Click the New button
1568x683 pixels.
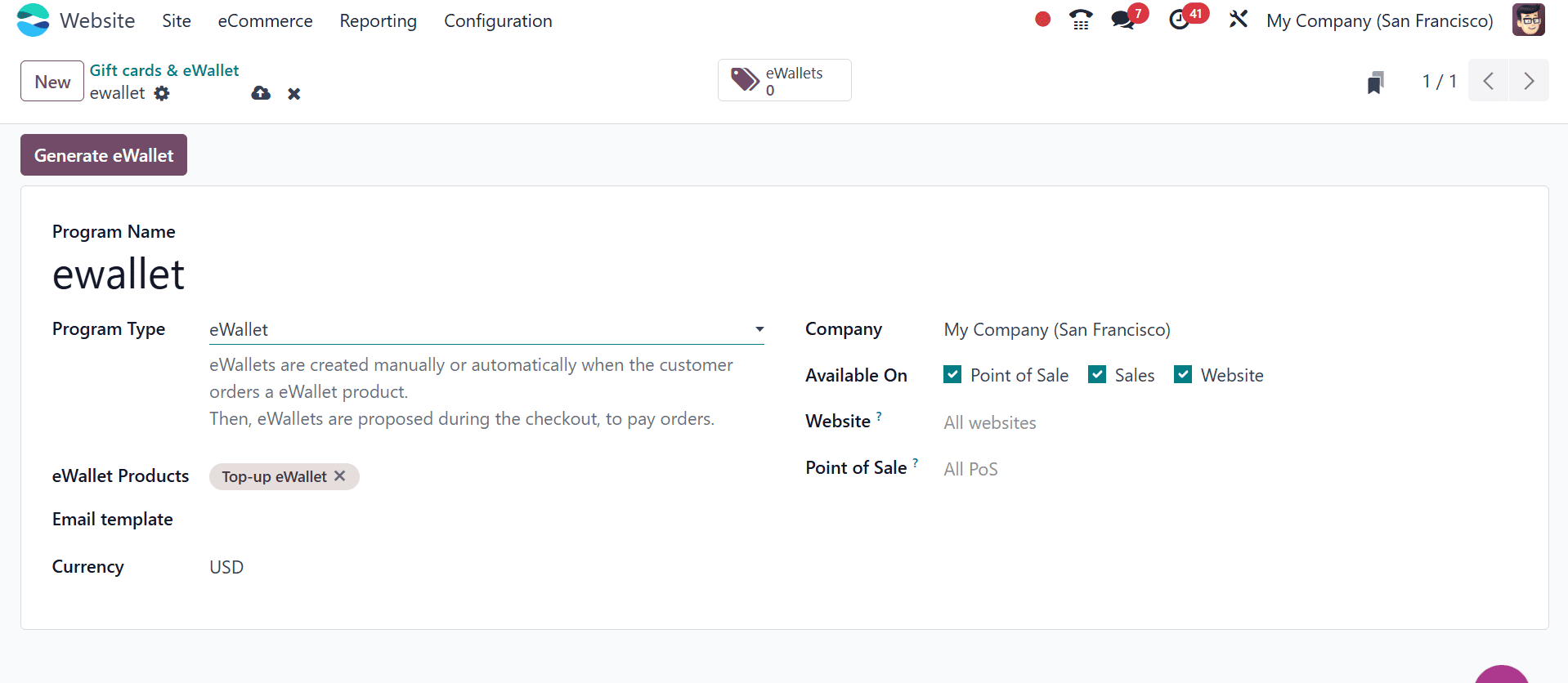tap(52, 81)
